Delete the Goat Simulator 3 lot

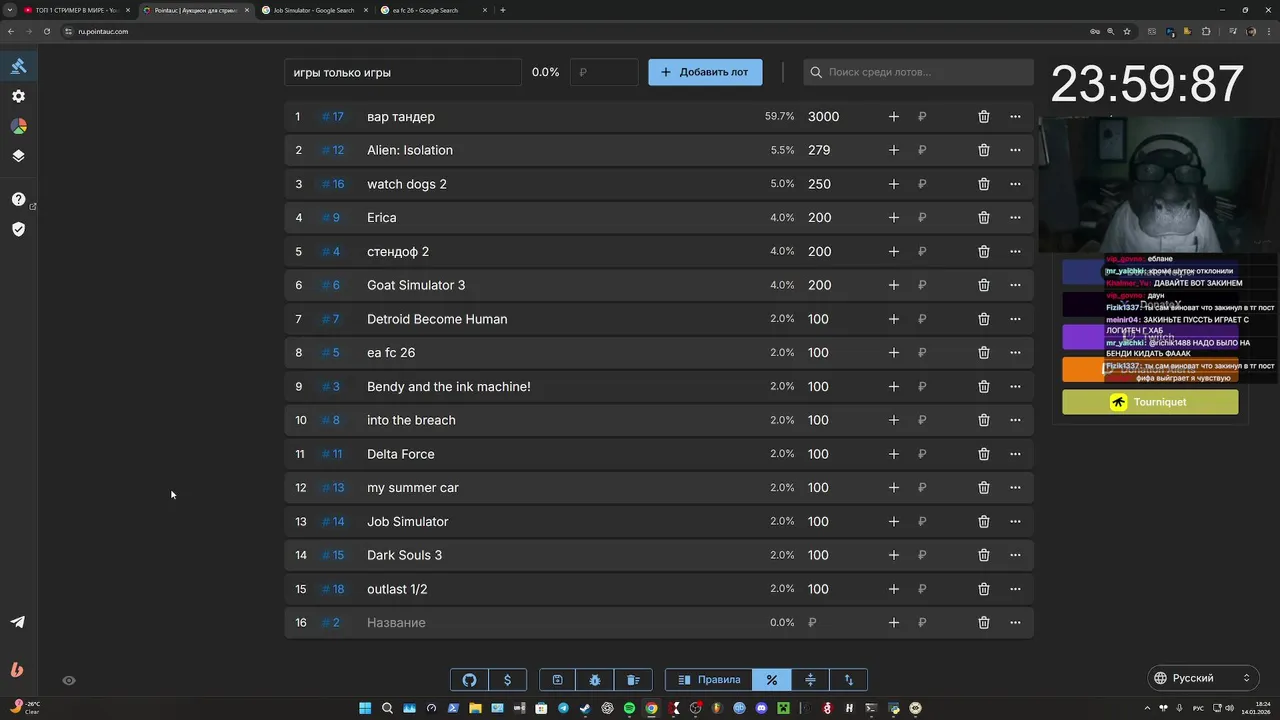coord(984,285)
